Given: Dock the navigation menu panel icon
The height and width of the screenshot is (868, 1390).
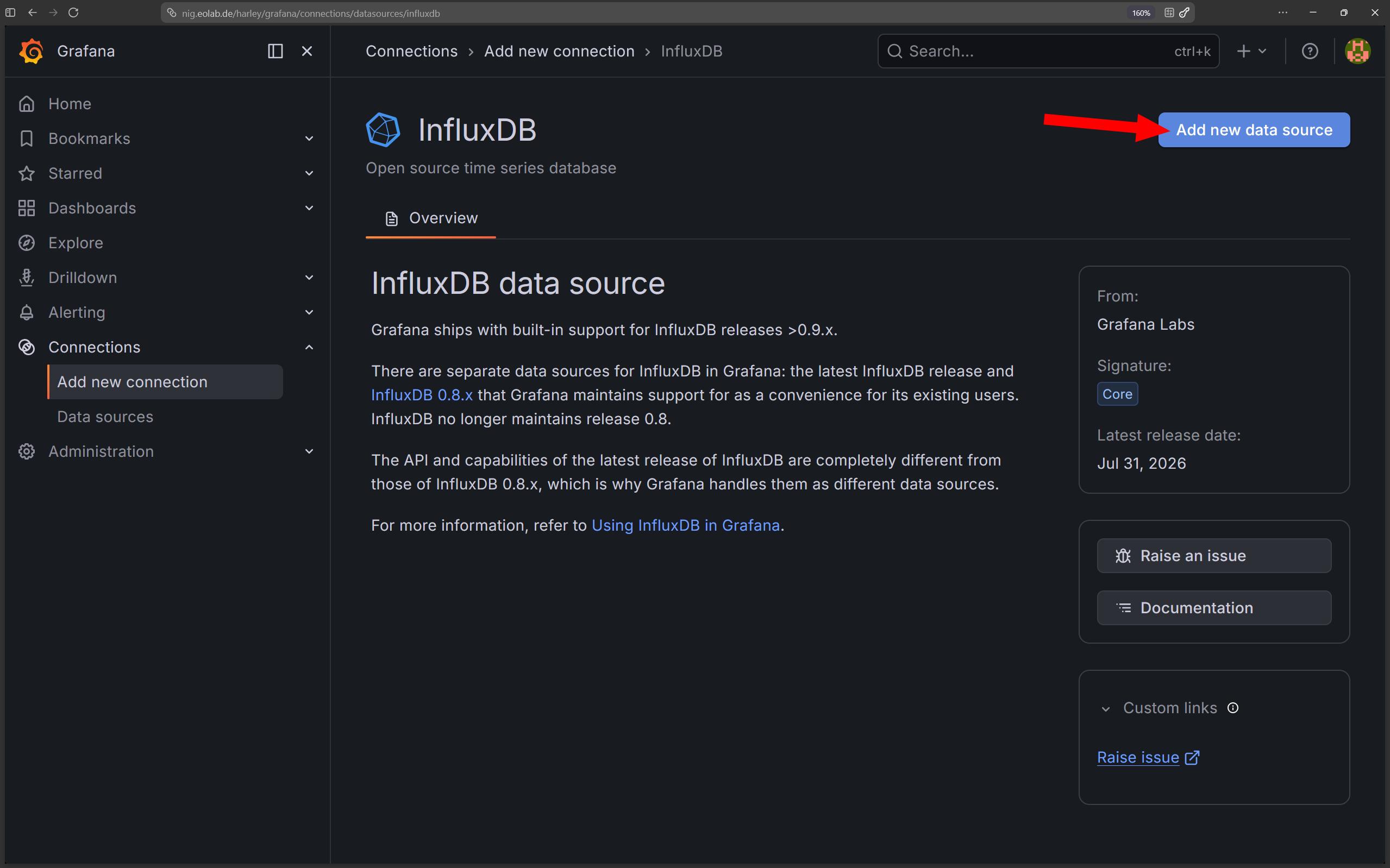Looking at the screenshot, I should pos(276,51).
